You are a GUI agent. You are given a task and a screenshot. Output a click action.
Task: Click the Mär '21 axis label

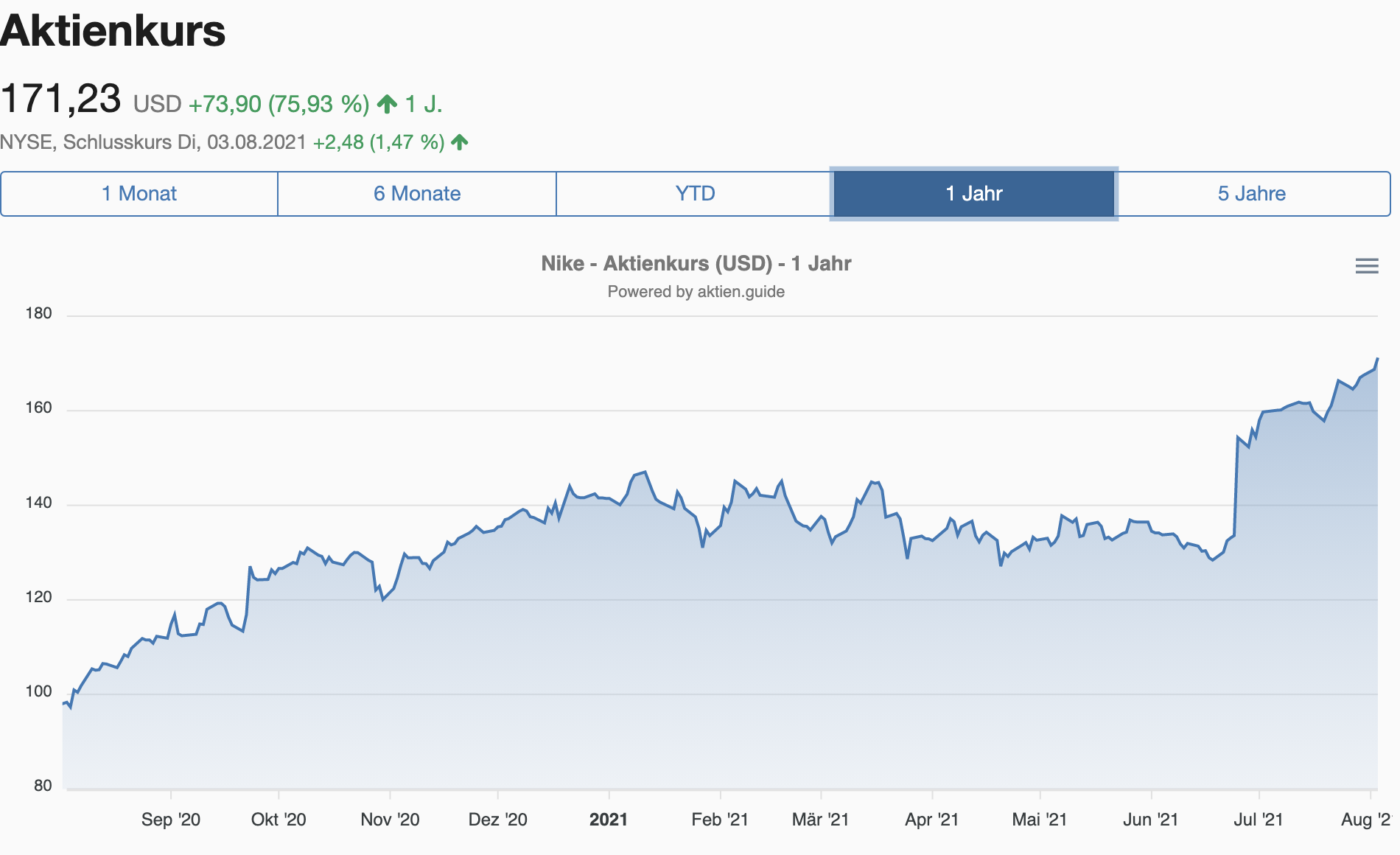point(821,820)
